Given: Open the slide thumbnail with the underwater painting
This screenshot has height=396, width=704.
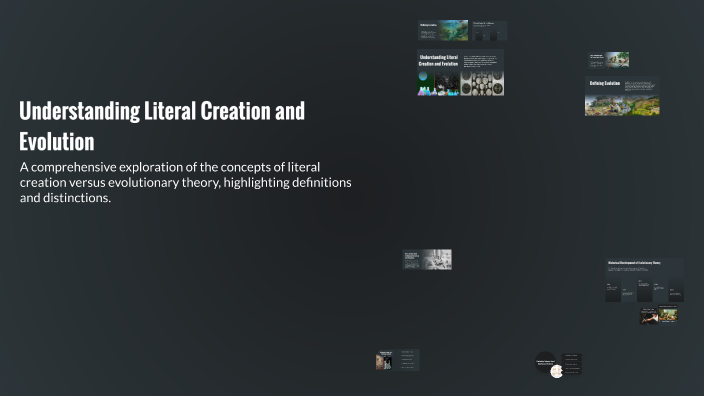Looking at the screenshot, I should (443, 31).
